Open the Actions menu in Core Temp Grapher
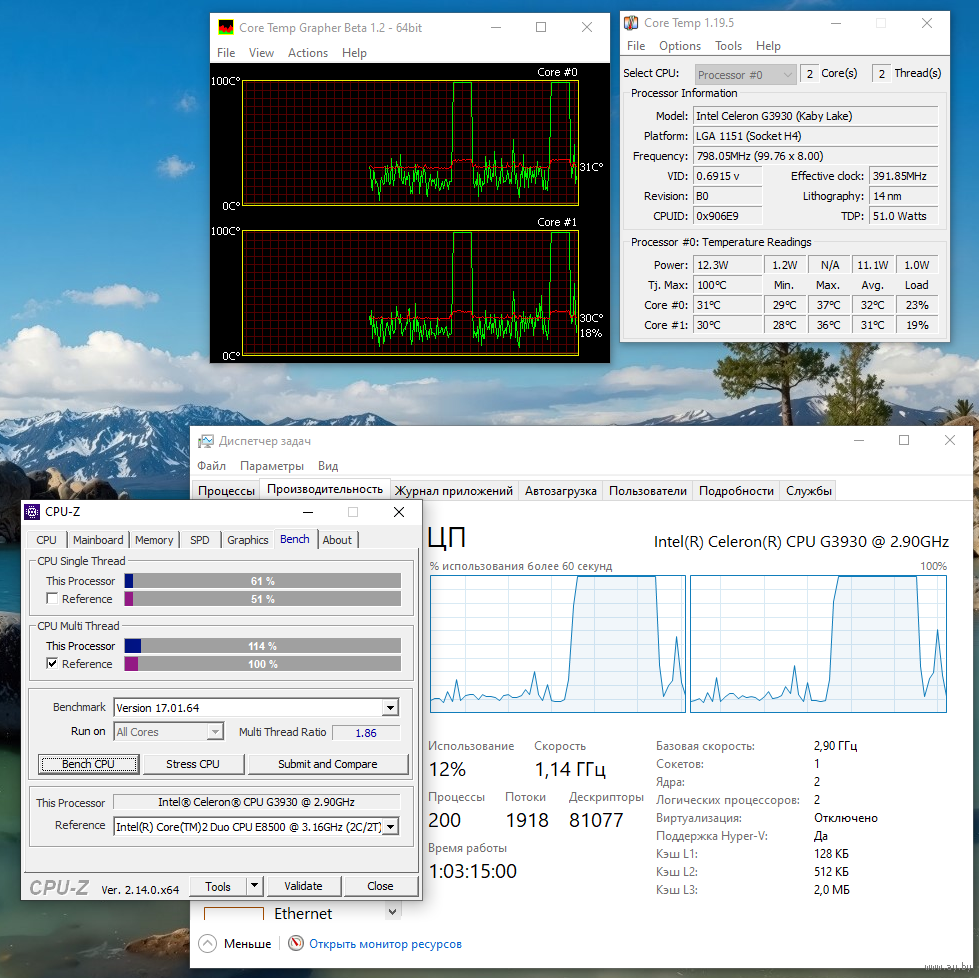The width and height of the screenshot is (979, 978). click(x=307, y=53)
